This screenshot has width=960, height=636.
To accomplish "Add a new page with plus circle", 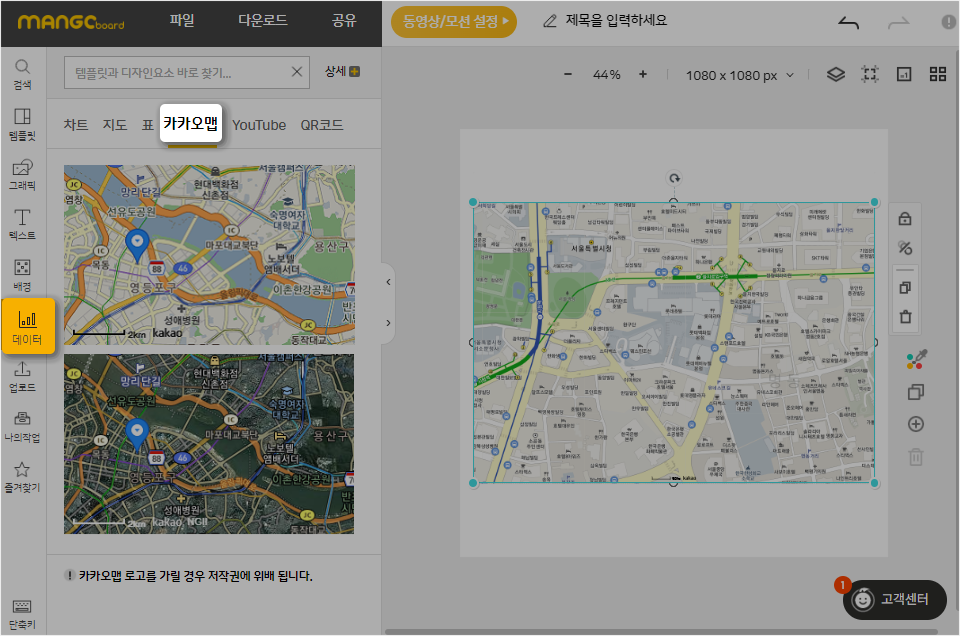I will (916, 424).
